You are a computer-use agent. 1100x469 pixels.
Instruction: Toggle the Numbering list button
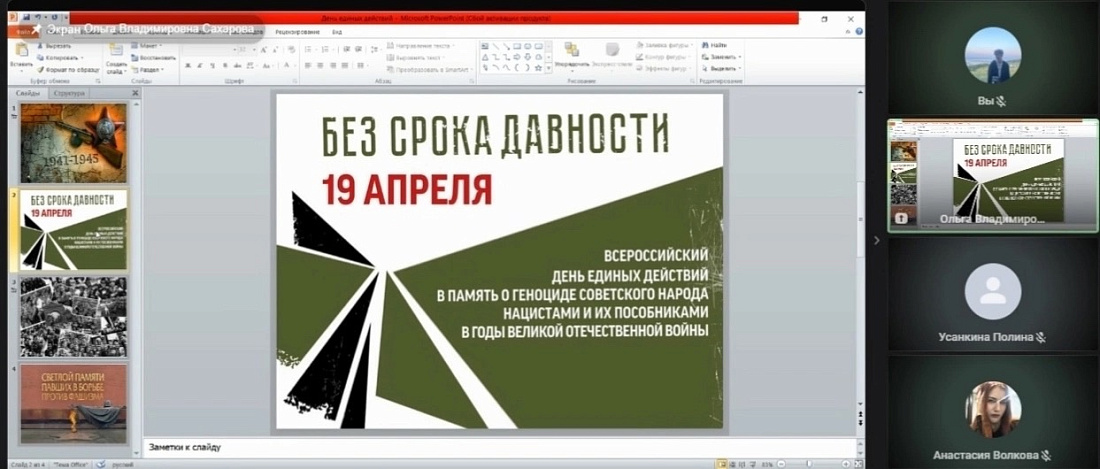click(x=325, y=50)
